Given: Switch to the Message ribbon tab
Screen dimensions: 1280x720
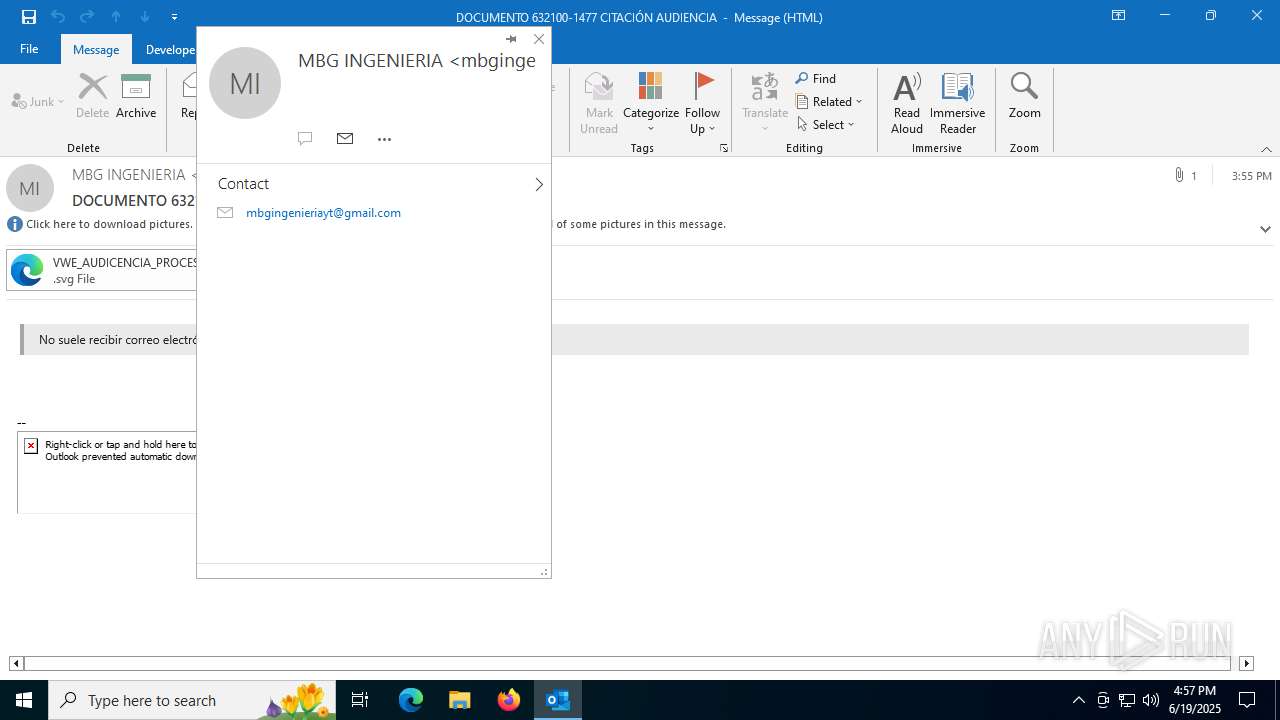Looking at the screenshot, I should tap(96, 49).
